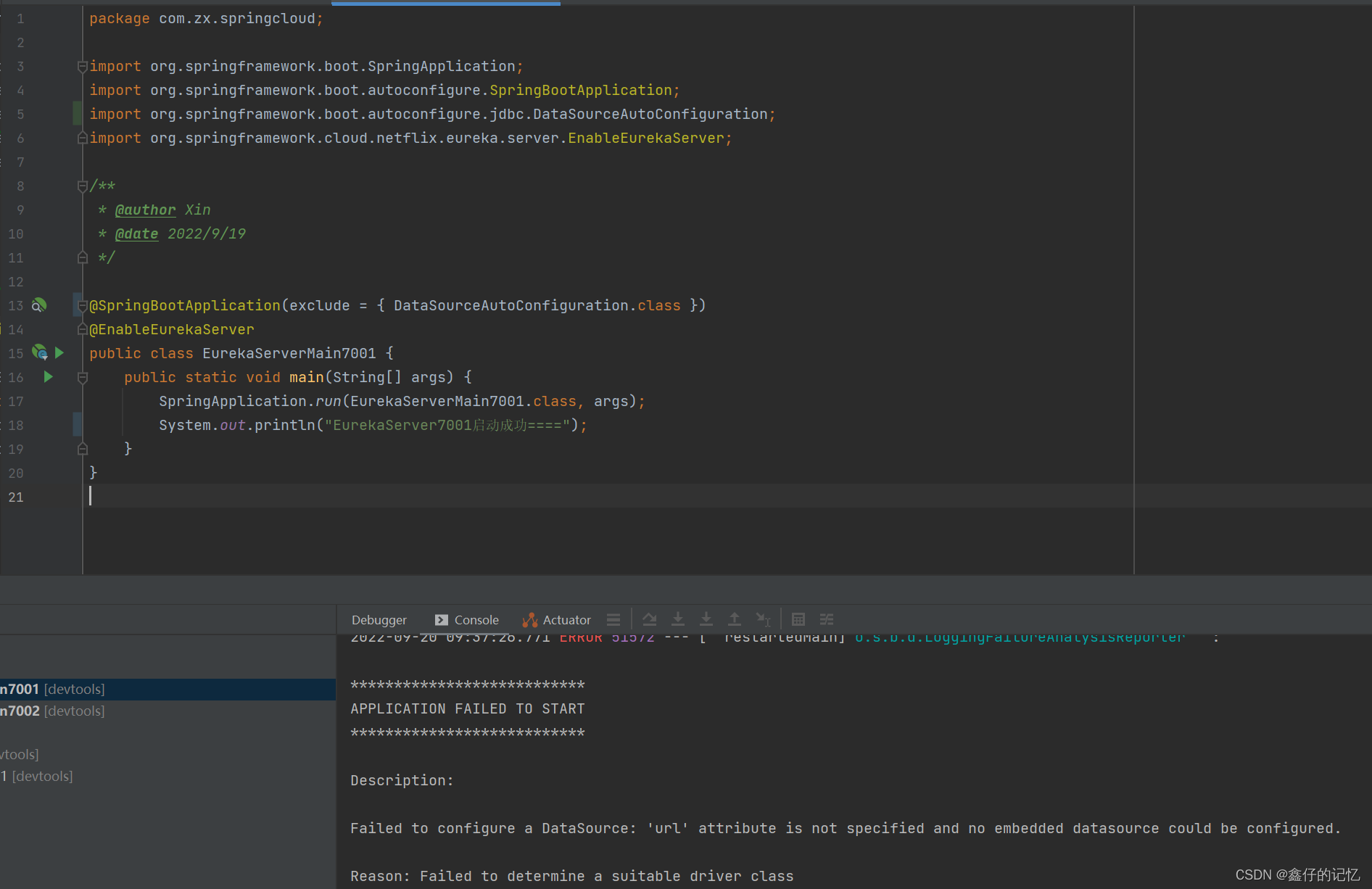Select the n7002 [devtools] run configuration
The width and height of the screenshot is (1372, 889).
[x=168, y=711]
